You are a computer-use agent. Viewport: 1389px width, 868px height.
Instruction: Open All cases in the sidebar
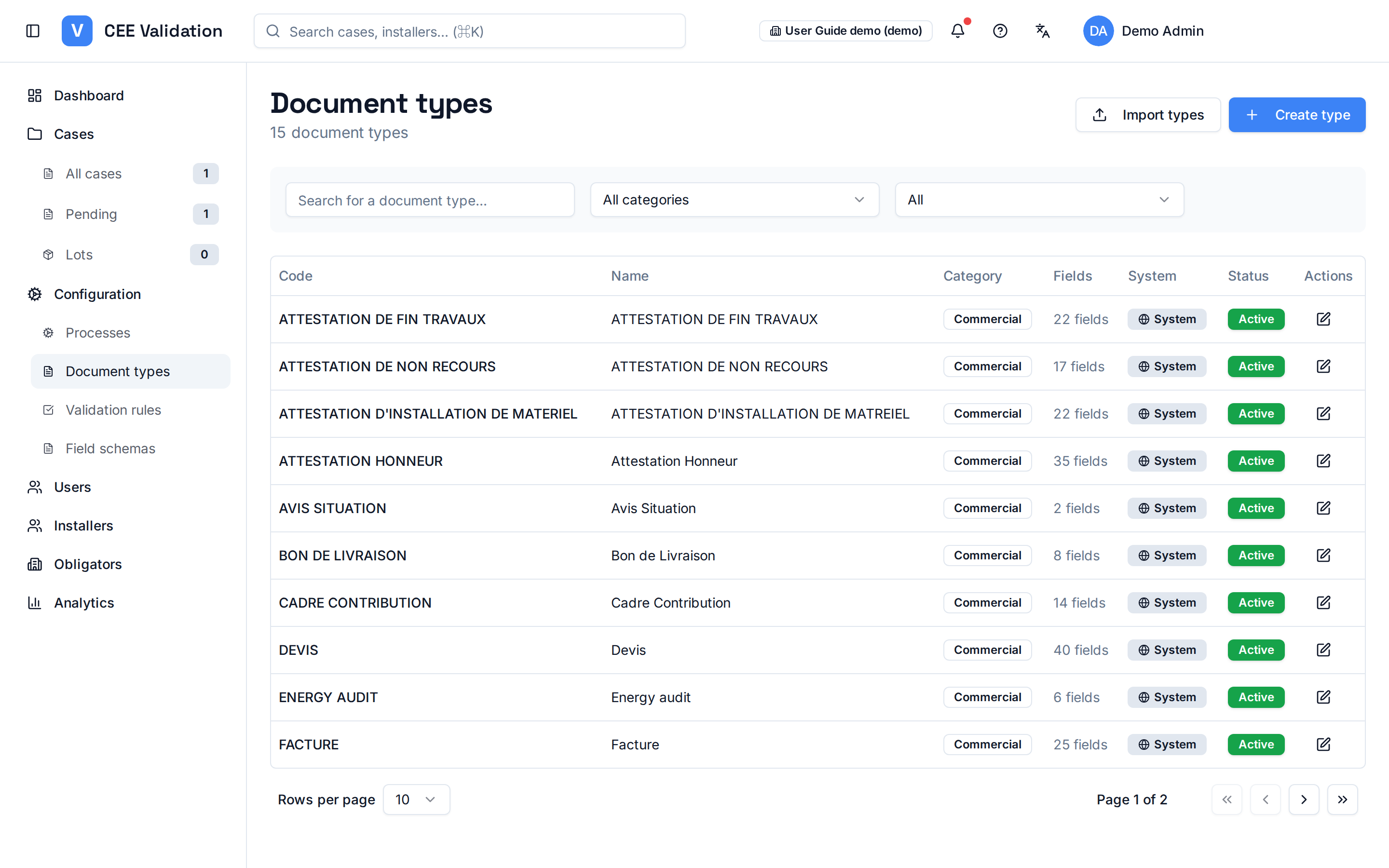click(94, 174)
